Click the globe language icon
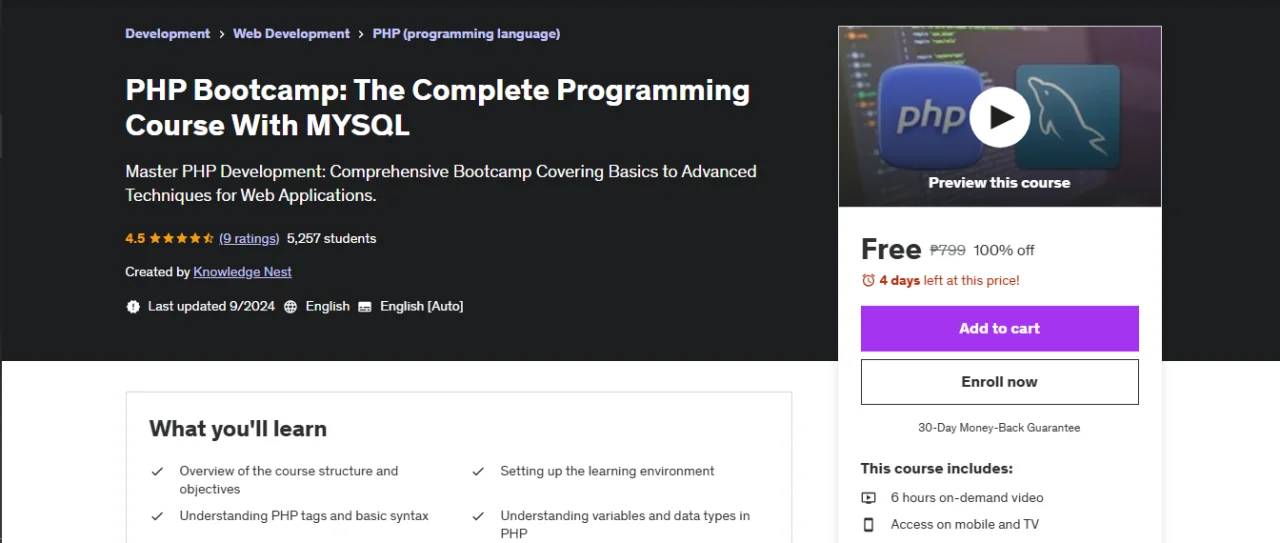This screenshot has width=1280, height=543. point(291,307)
